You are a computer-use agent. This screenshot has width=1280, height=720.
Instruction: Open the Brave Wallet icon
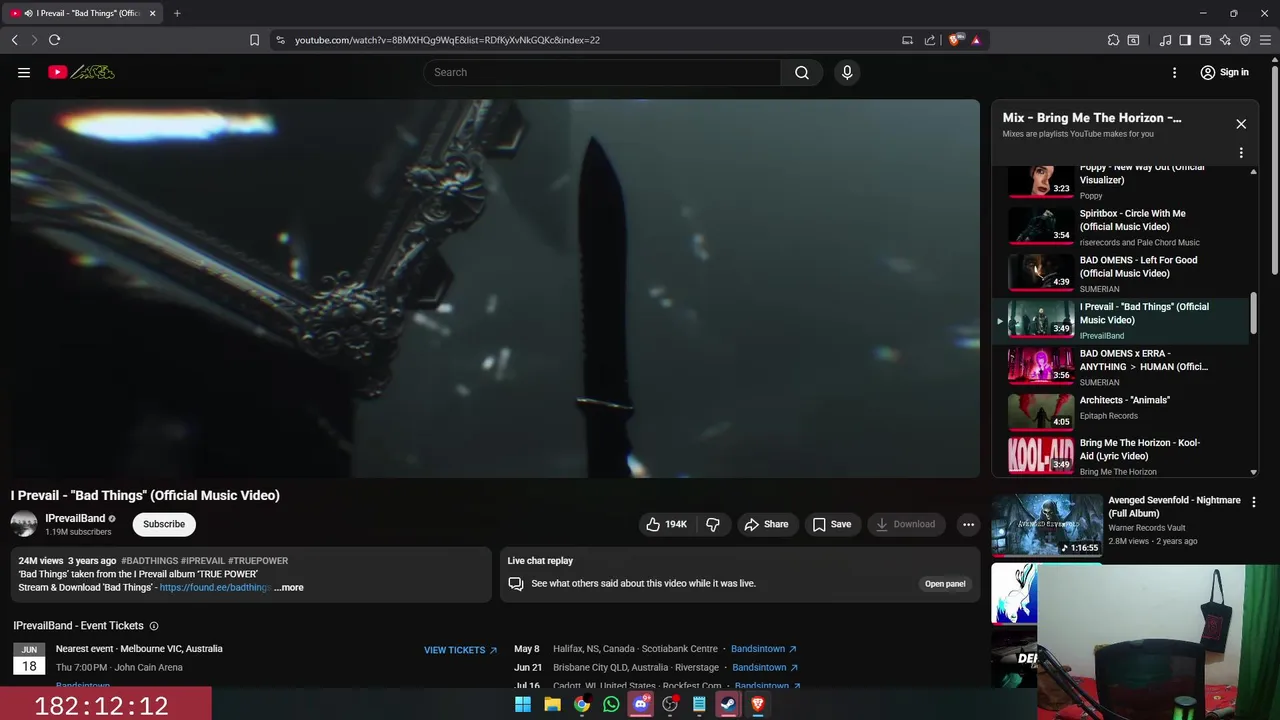coord(1205,40)
